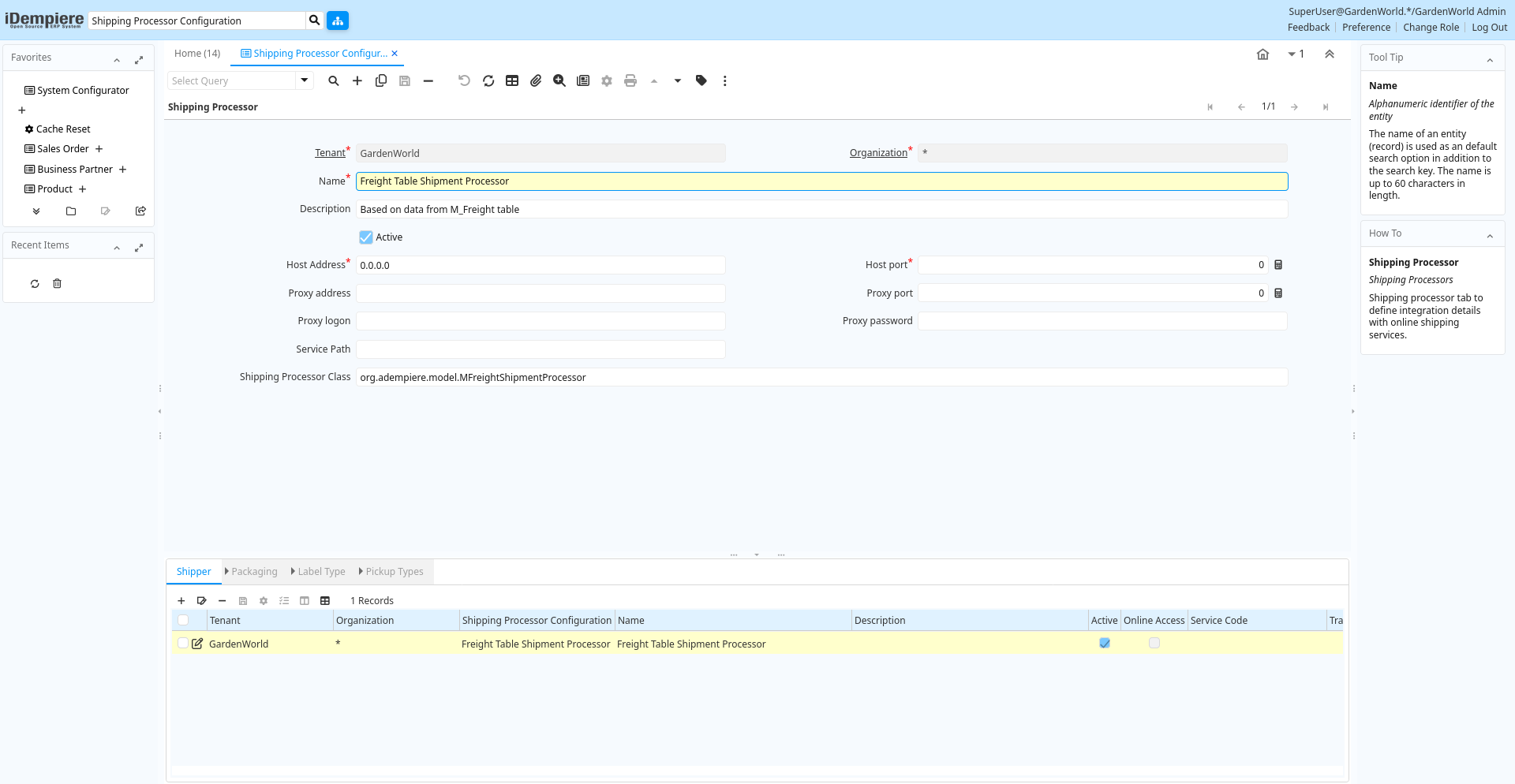Click the Copy Record icon
Viewport: 1515px width, 784px height.
click(x=381, y=81)
